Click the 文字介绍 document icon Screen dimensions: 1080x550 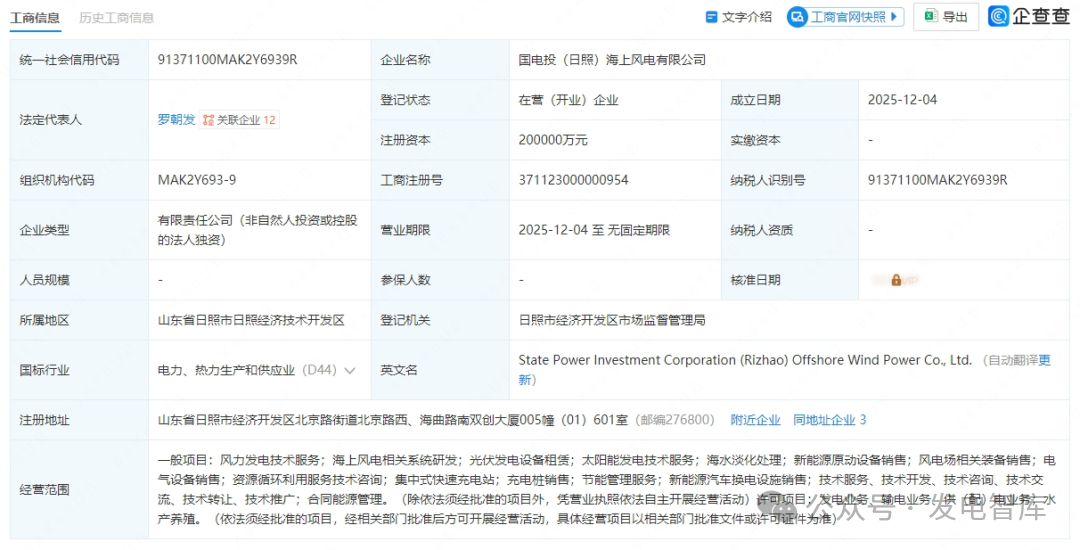[x=712, y=17]
